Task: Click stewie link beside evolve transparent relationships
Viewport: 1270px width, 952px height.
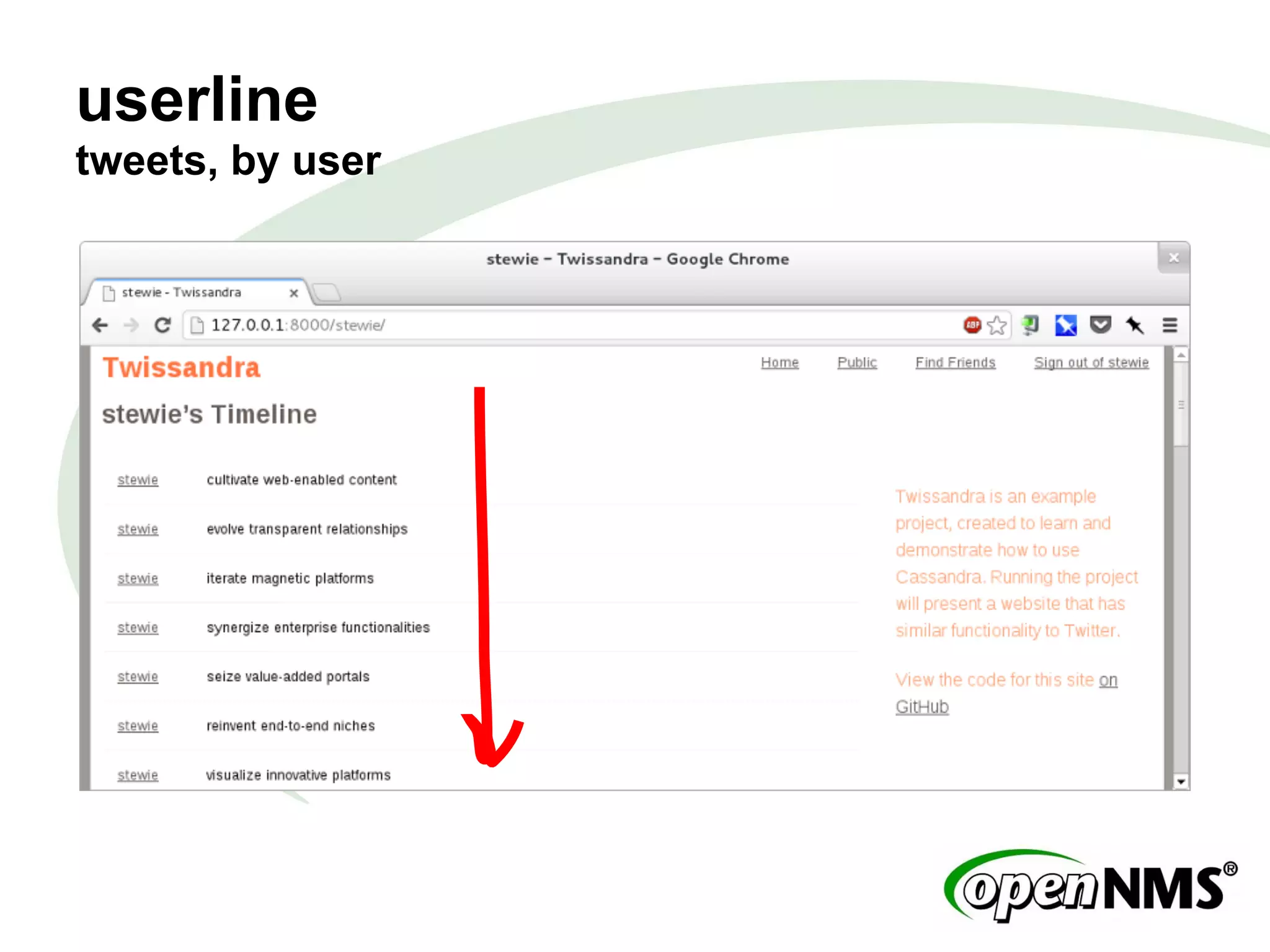Action: [x=138, y=529]
